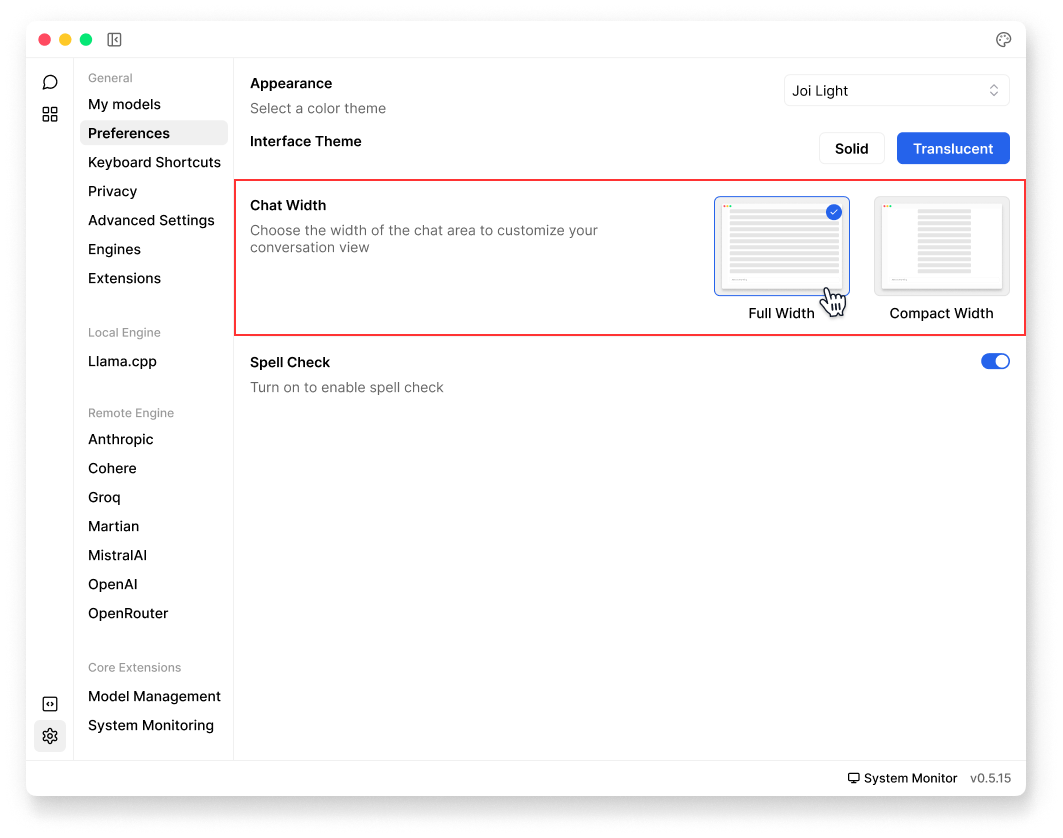Open Anthropic remote engine settings

[x=121, y=439]
